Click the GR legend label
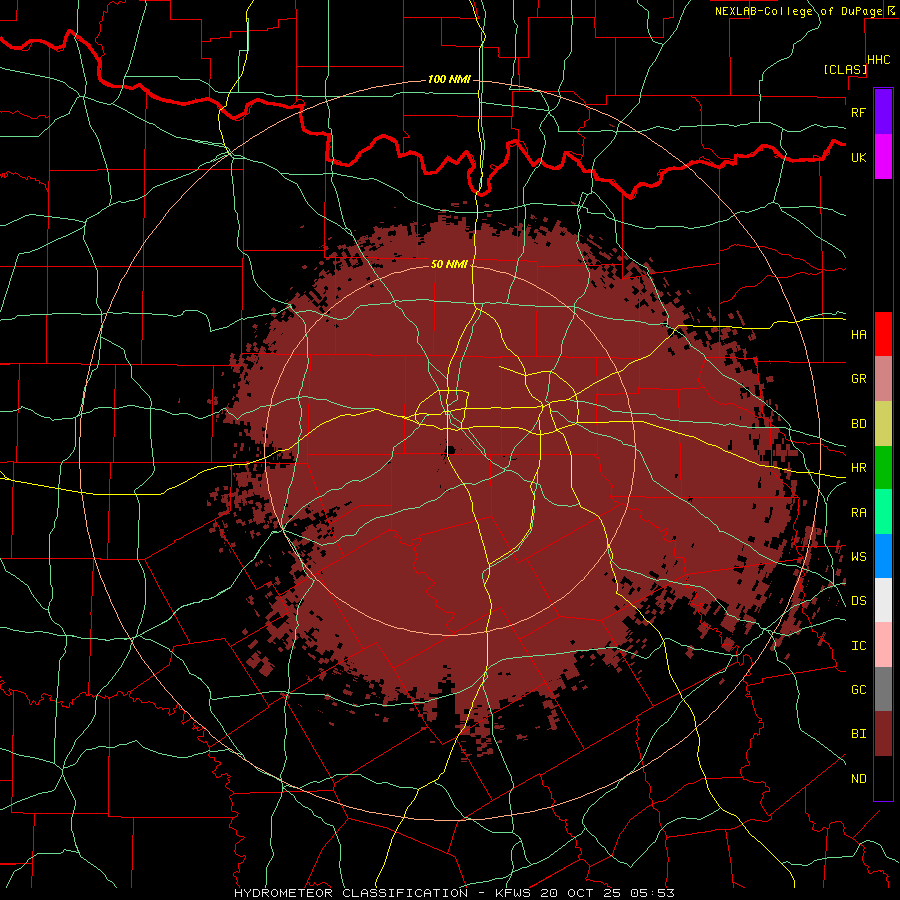This screenshot has height=900, width=900. (x=858, y=379)
